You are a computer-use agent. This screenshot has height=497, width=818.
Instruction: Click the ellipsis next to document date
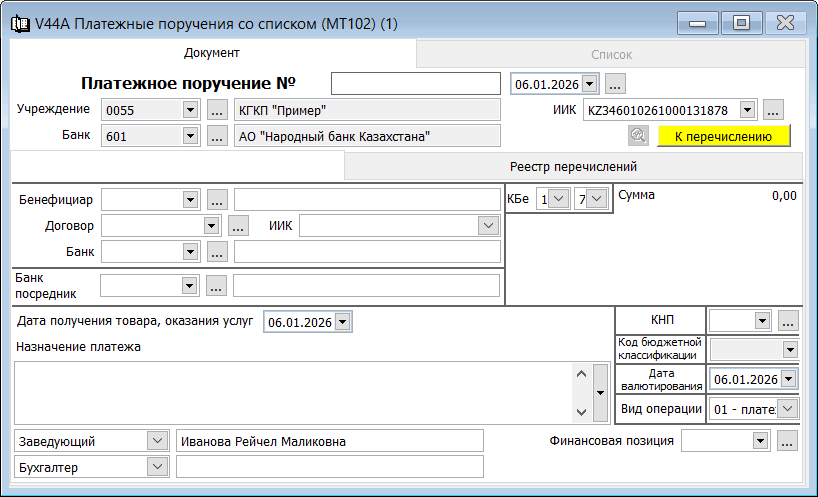tap(616, 84)
